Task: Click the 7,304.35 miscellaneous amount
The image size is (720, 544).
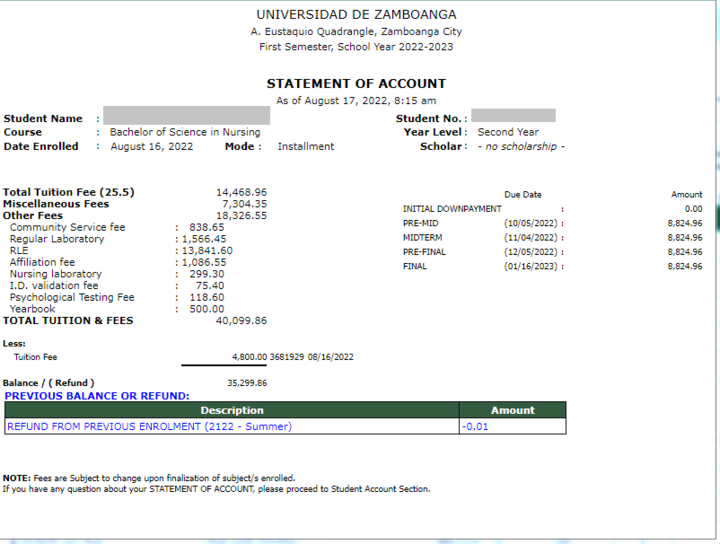Action: point(245,204)
